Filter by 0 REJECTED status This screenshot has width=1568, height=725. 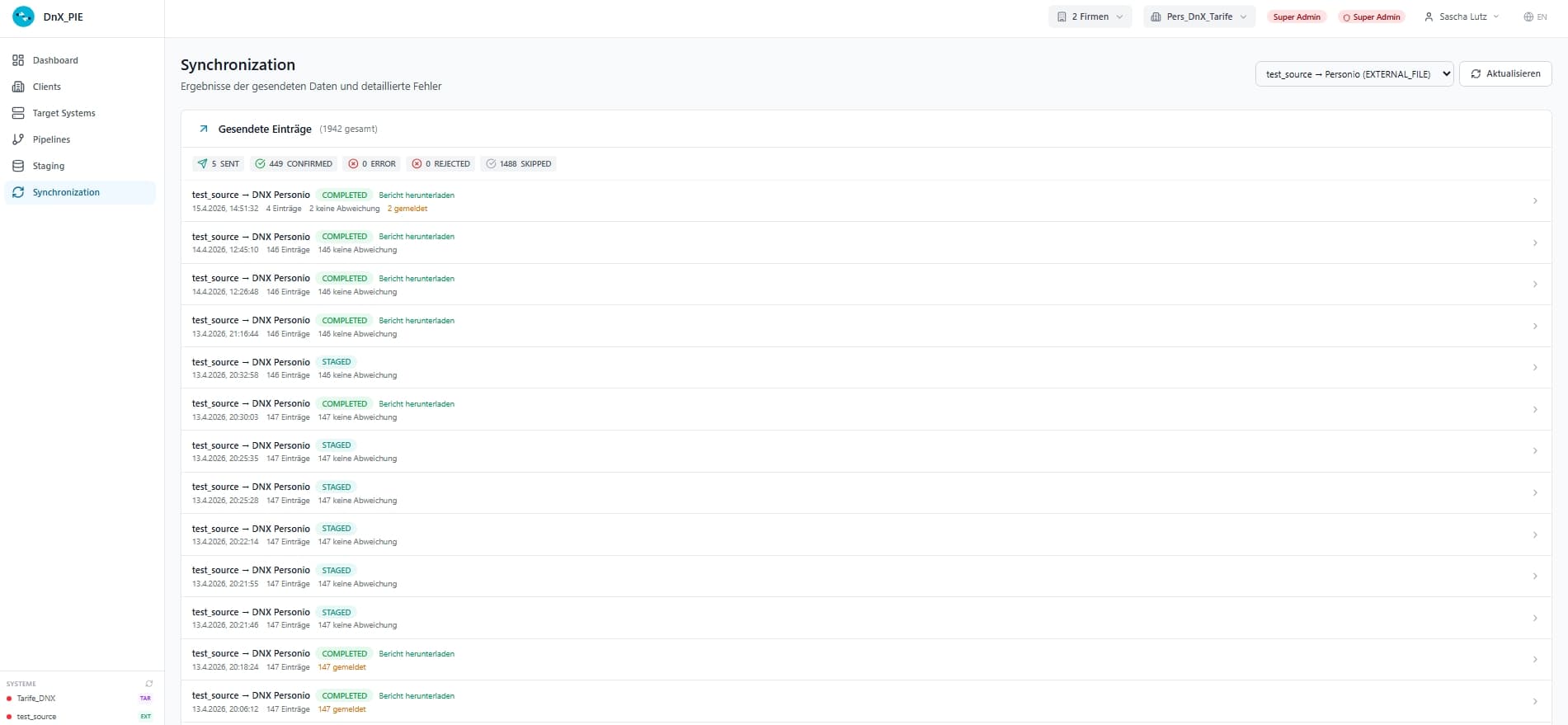point(441,163)
